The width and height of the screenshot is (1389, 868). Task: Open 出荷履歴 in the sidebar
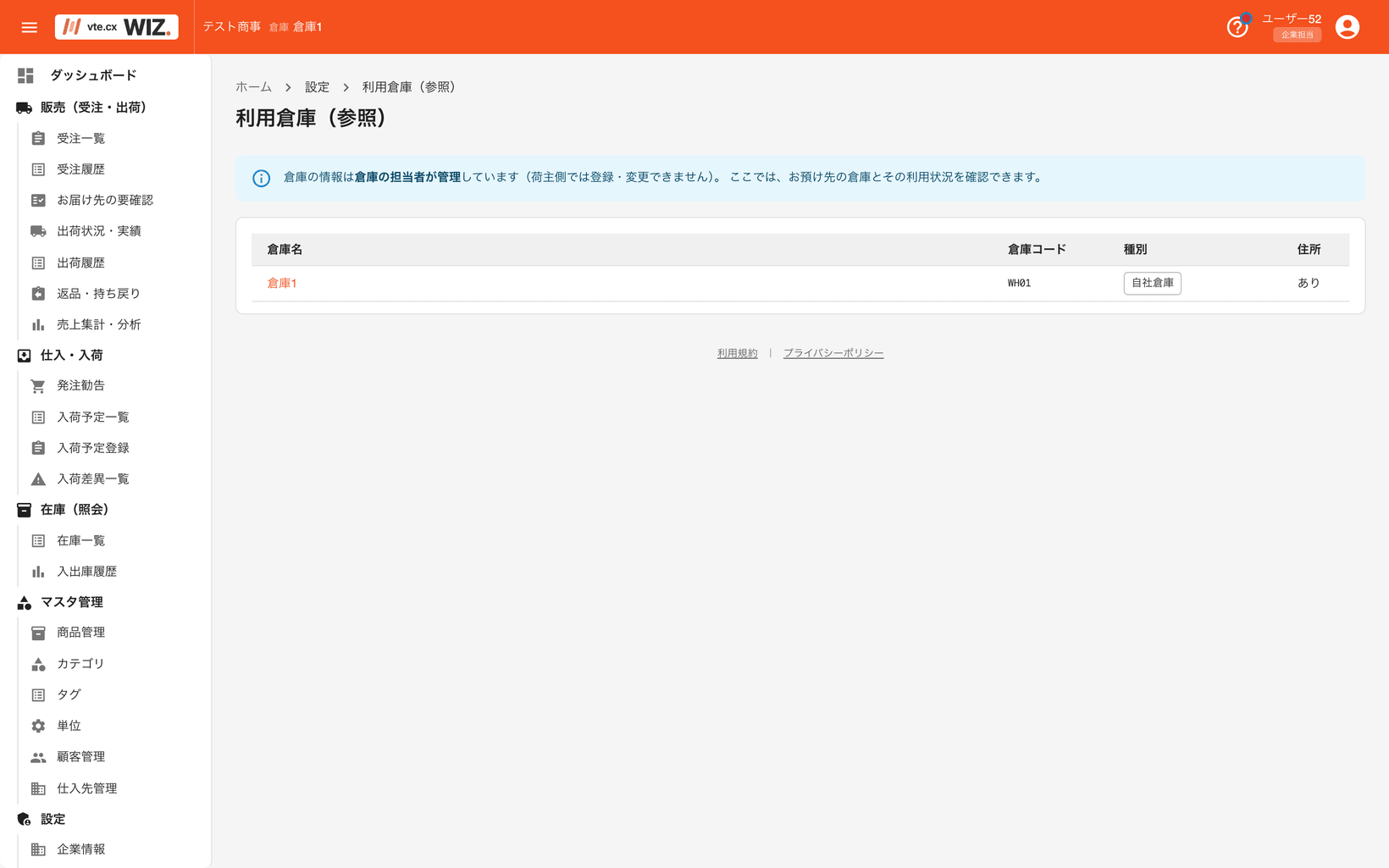pyautogui.click(x=80, y=263)
